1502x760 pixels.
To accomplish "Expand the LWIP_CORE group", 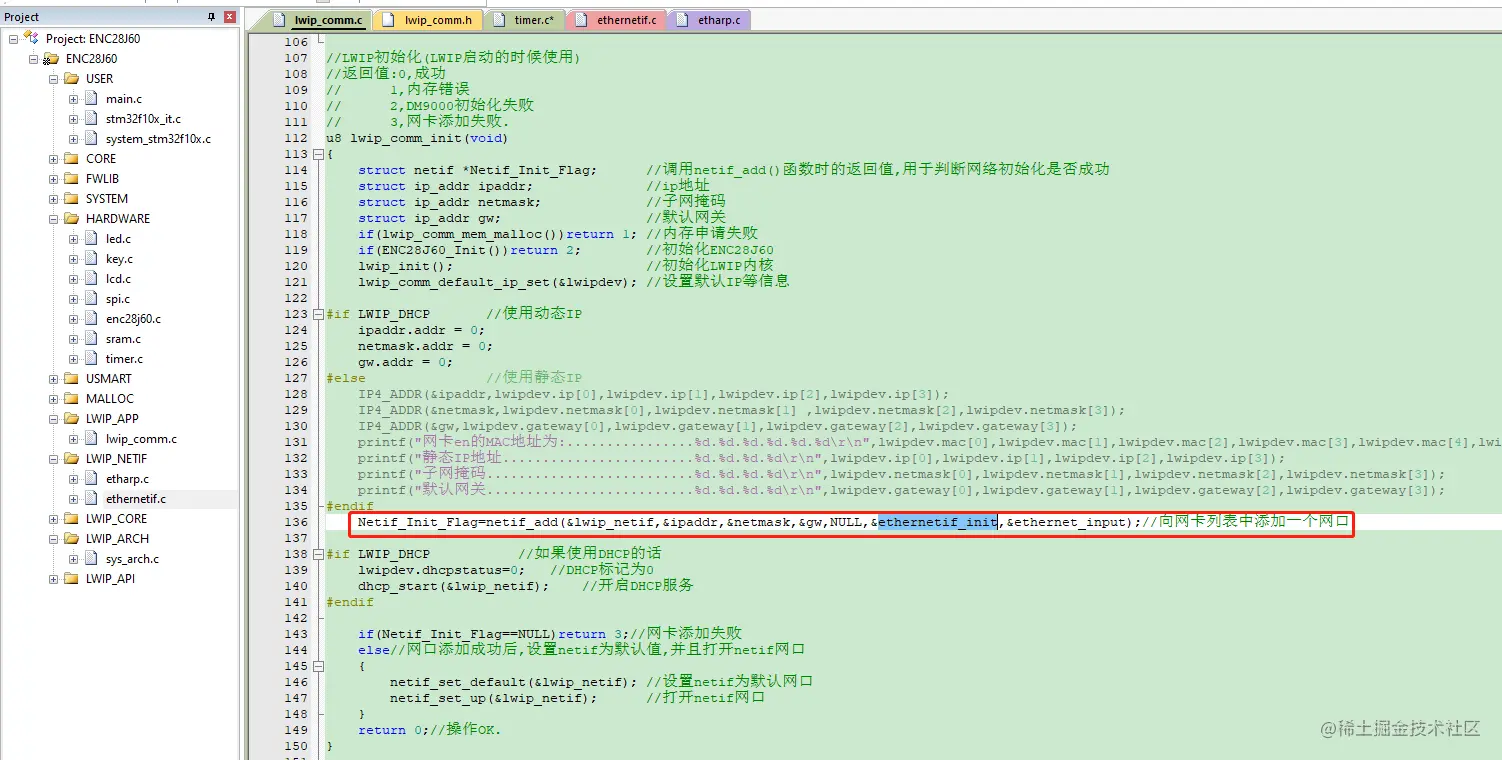I will click(x=53, y=519).
